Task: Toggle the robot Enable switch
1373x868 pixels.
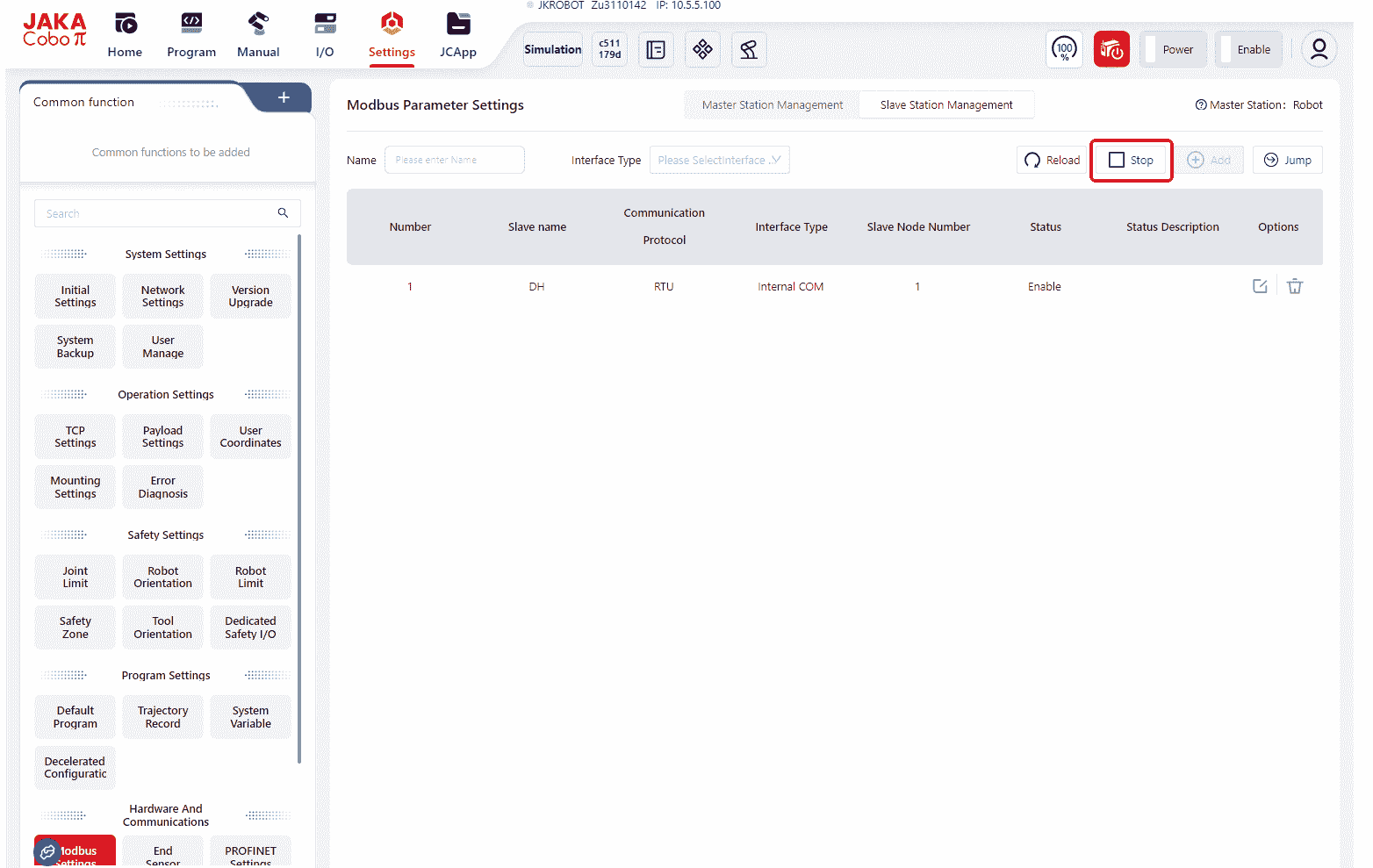Action: click(x=1249, y=50)
